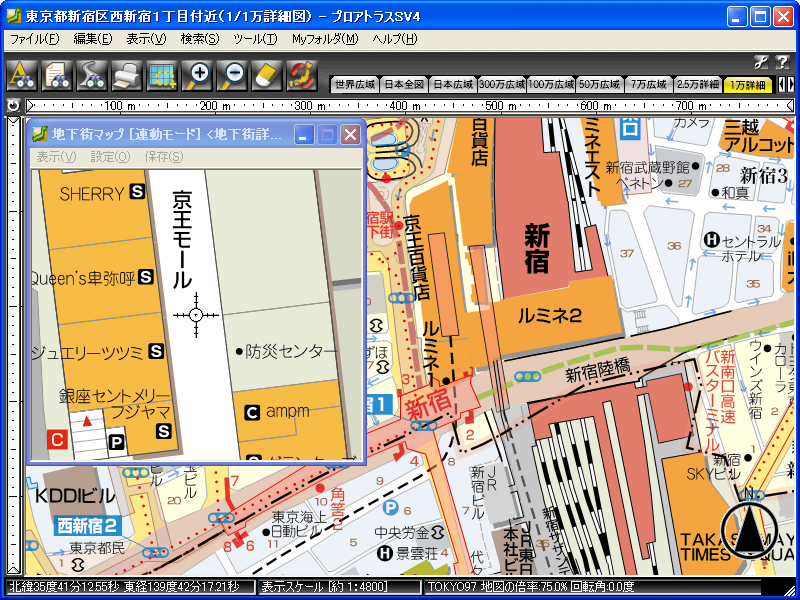
Task: Click the scale tabs left scroll arrow
Action: click(x=781, y=84)
